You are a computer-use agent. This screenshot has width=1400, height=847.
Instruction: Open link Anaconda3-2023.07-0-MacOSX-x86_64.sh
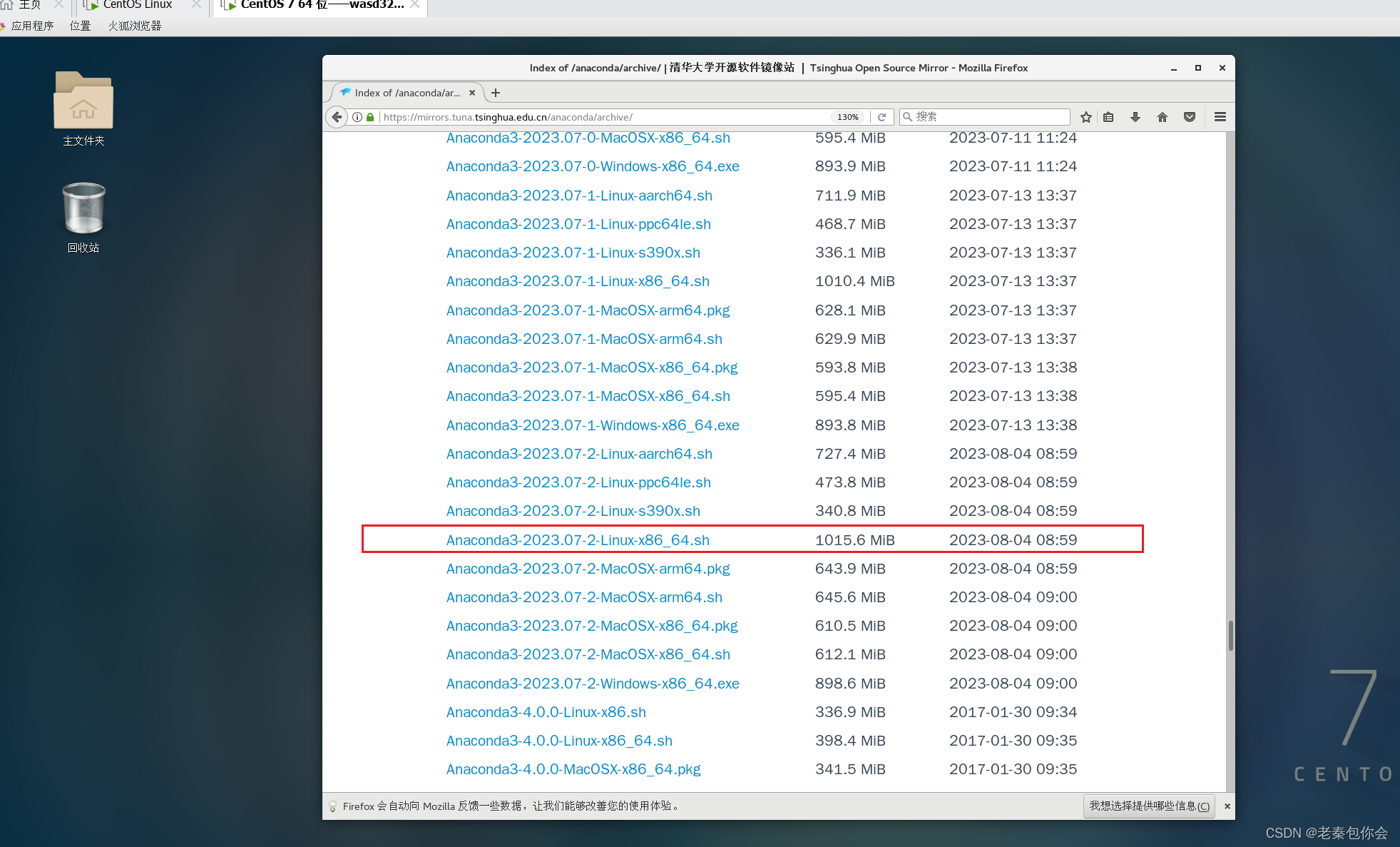[588, 138]
